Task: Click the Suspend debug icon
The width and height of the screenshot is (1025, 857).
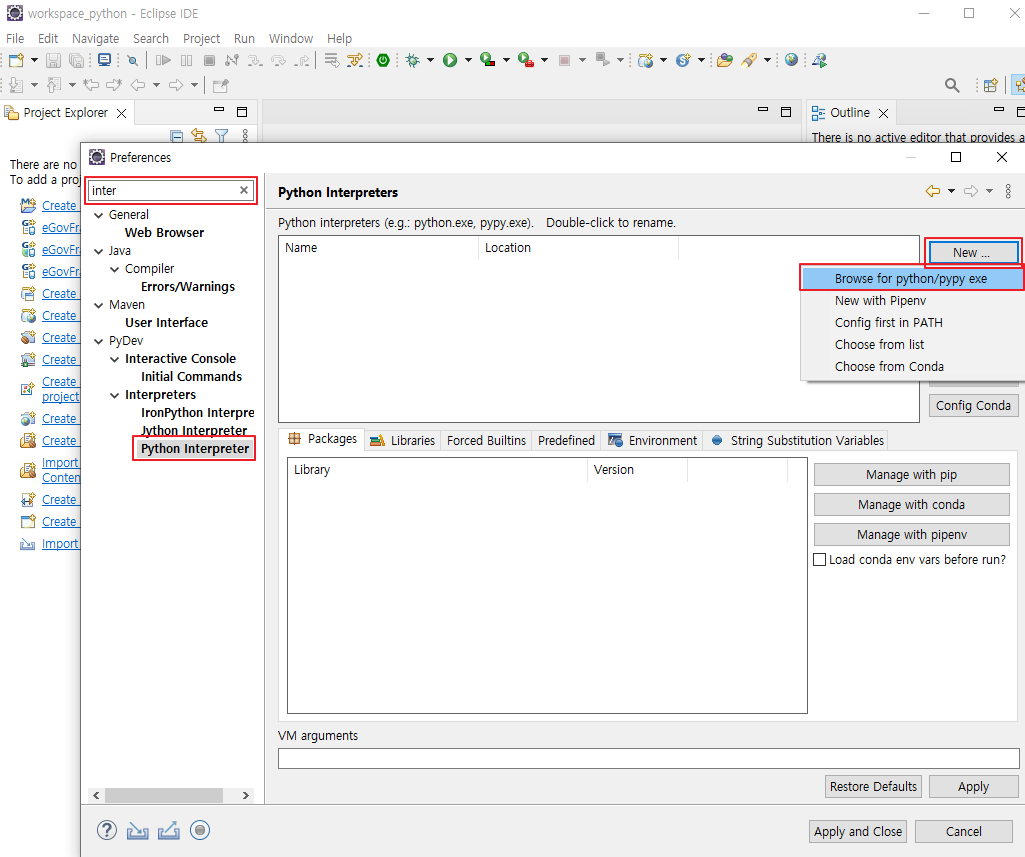Action: point(186,60)
